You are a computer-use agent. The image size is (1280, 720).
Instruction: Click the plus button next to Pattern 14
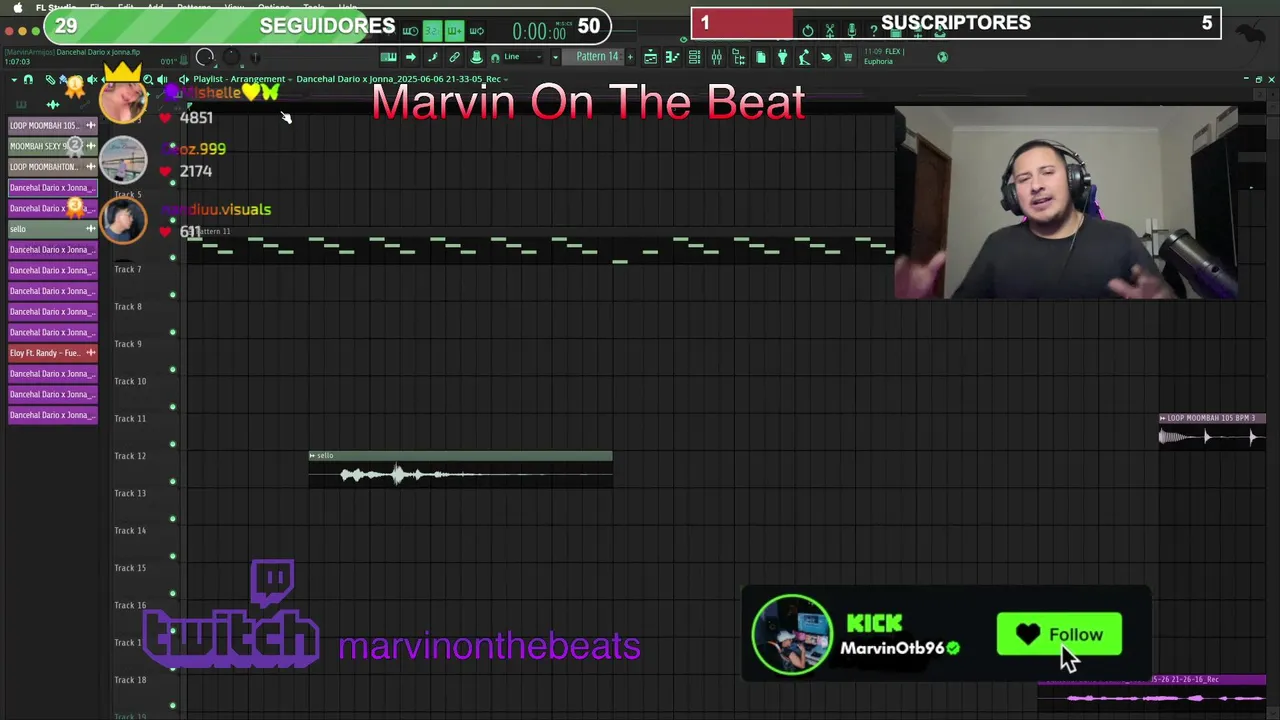631,57
